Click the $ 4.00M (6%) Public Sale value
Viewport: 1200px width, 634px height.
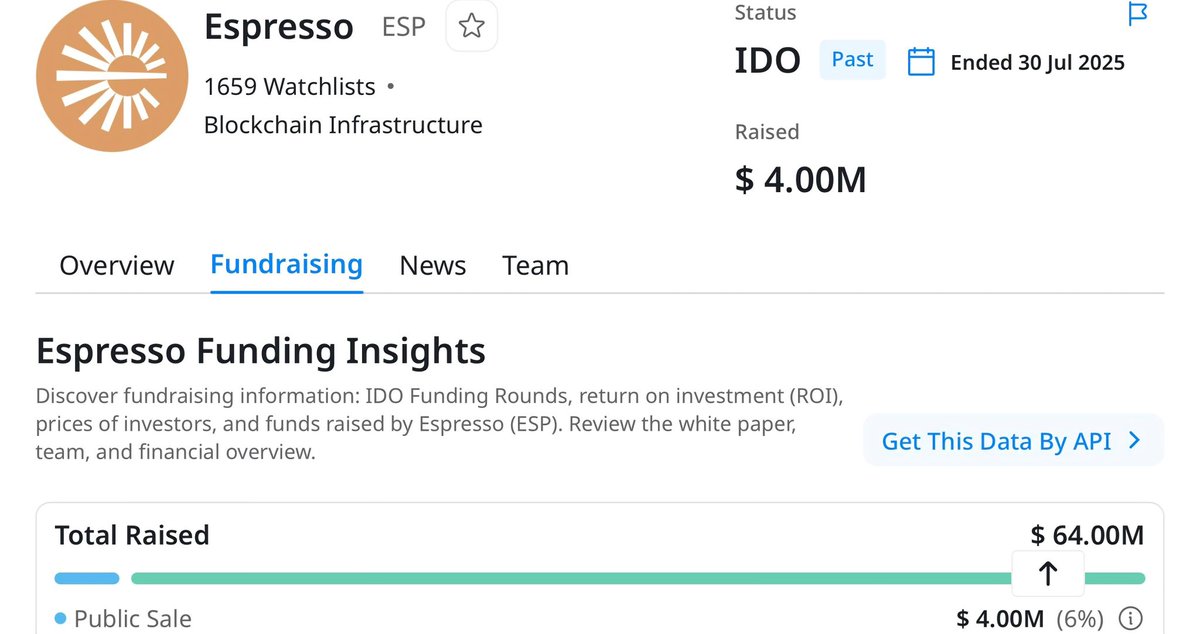(x=1029, y=619)
